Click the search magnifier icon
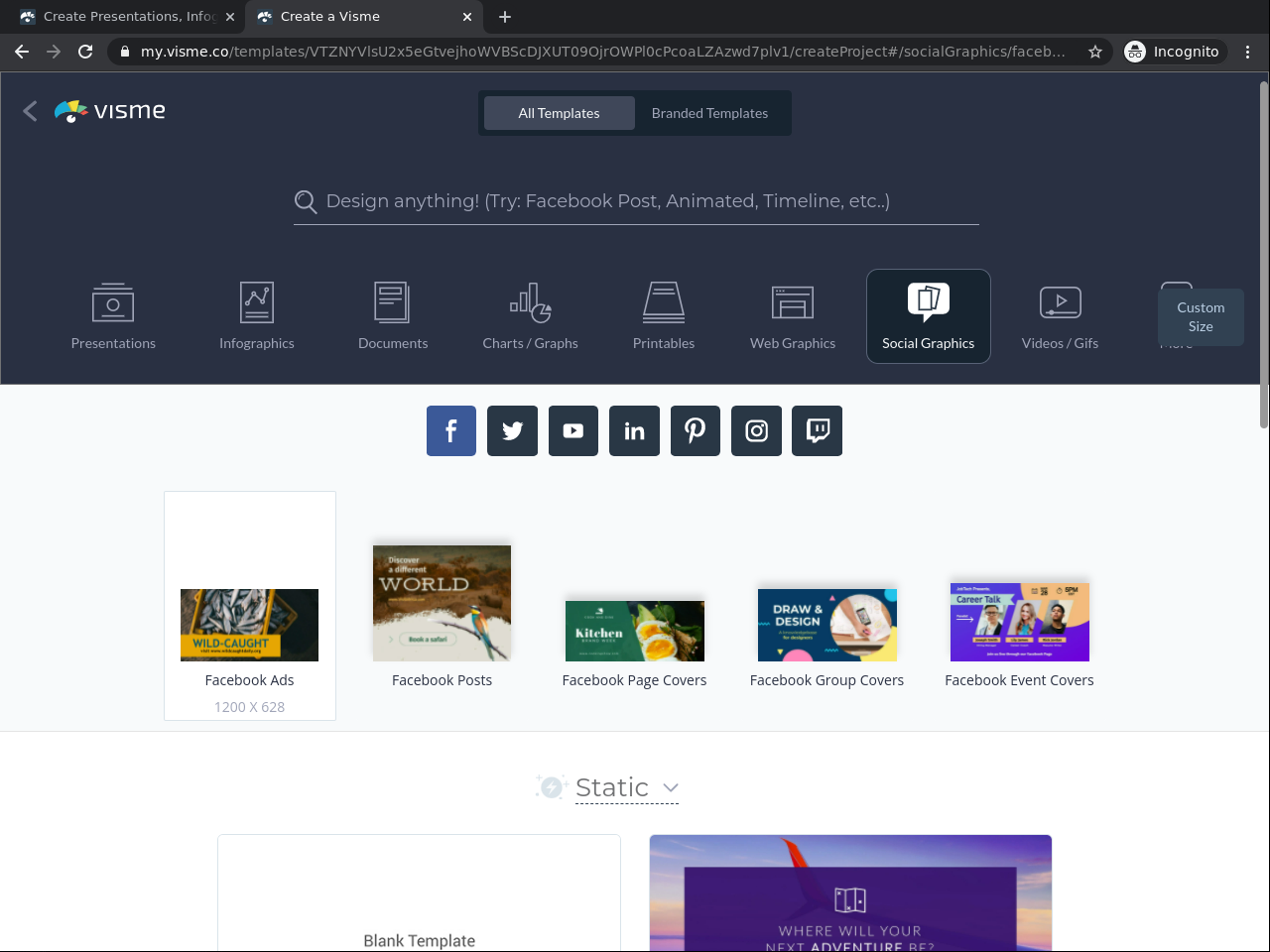Image resolution: width=1270 pixels, height=952 pixels. (306, 202)
